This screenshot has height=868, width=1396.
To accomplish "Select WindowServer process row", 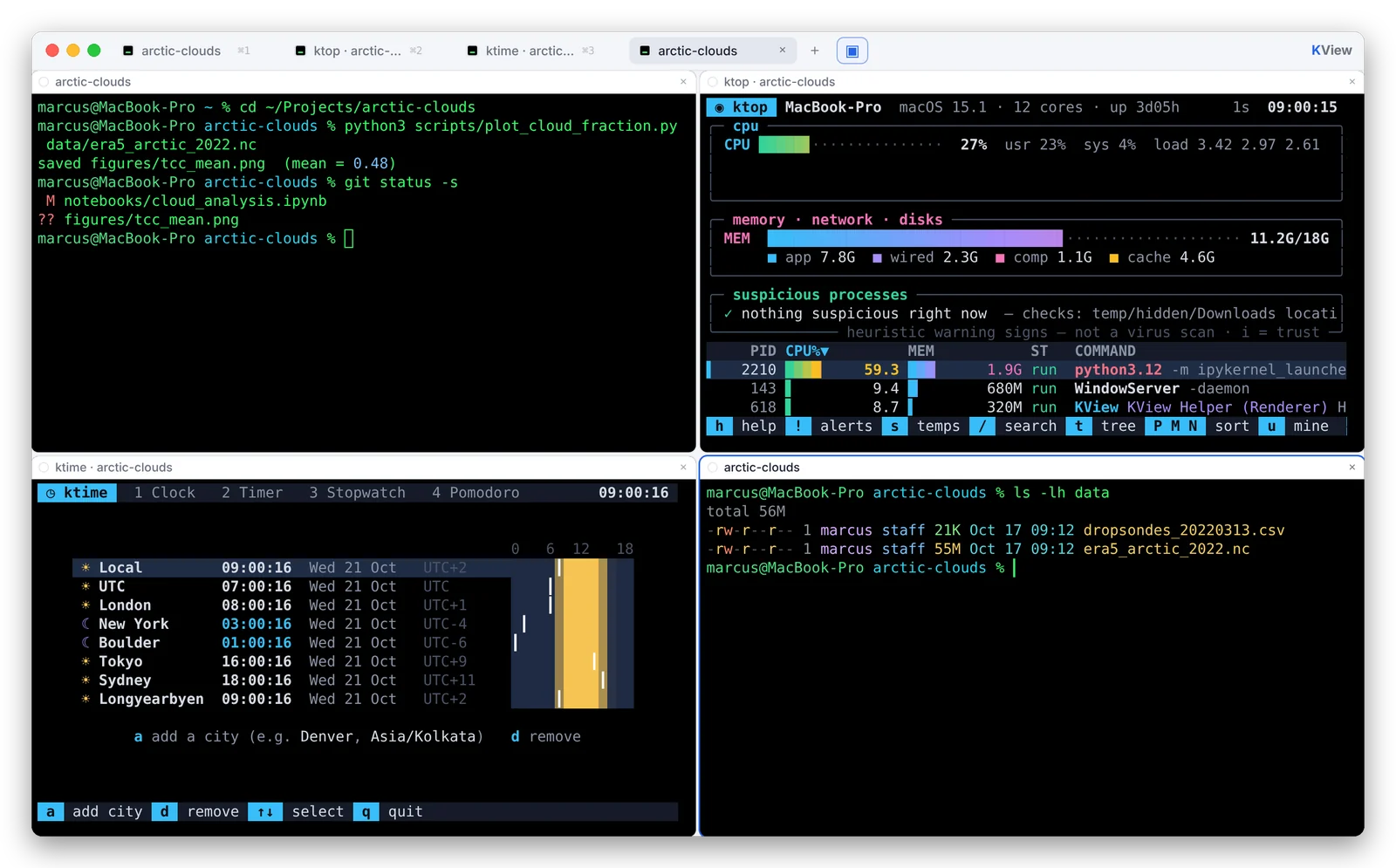I will tap(1026, 388).
